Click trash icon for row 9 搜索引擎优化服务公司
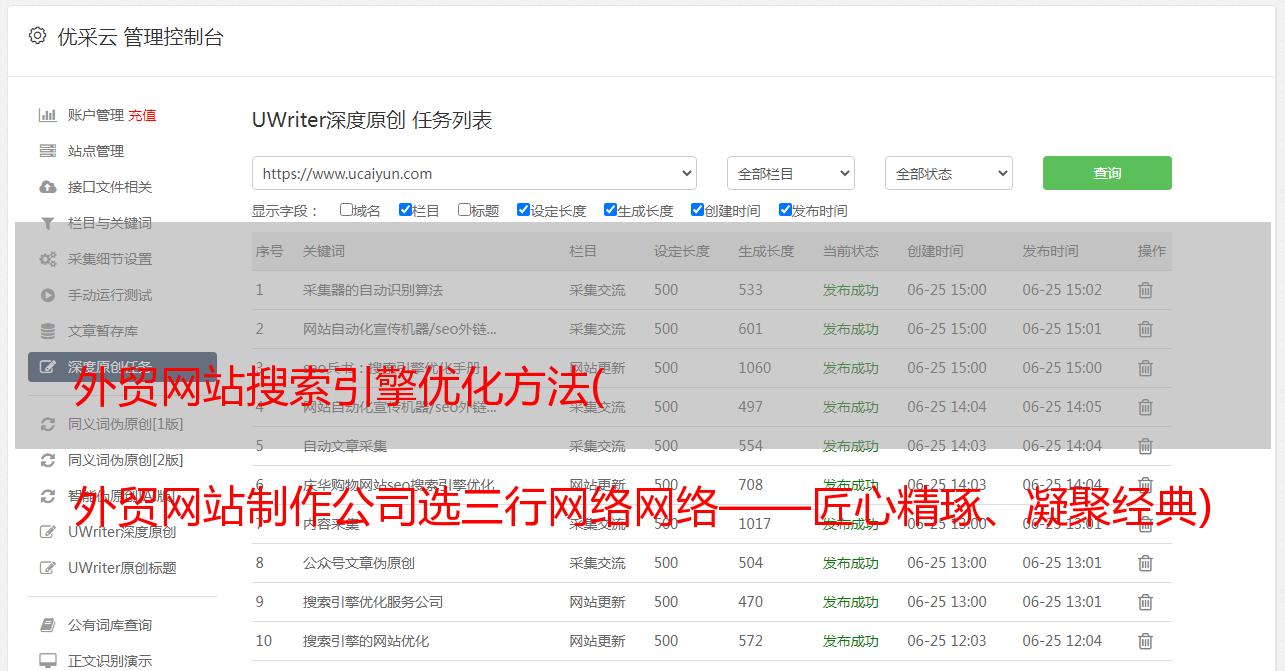Image resolution: width=1285 pixels, height=671 pixels. point(1146,602)
